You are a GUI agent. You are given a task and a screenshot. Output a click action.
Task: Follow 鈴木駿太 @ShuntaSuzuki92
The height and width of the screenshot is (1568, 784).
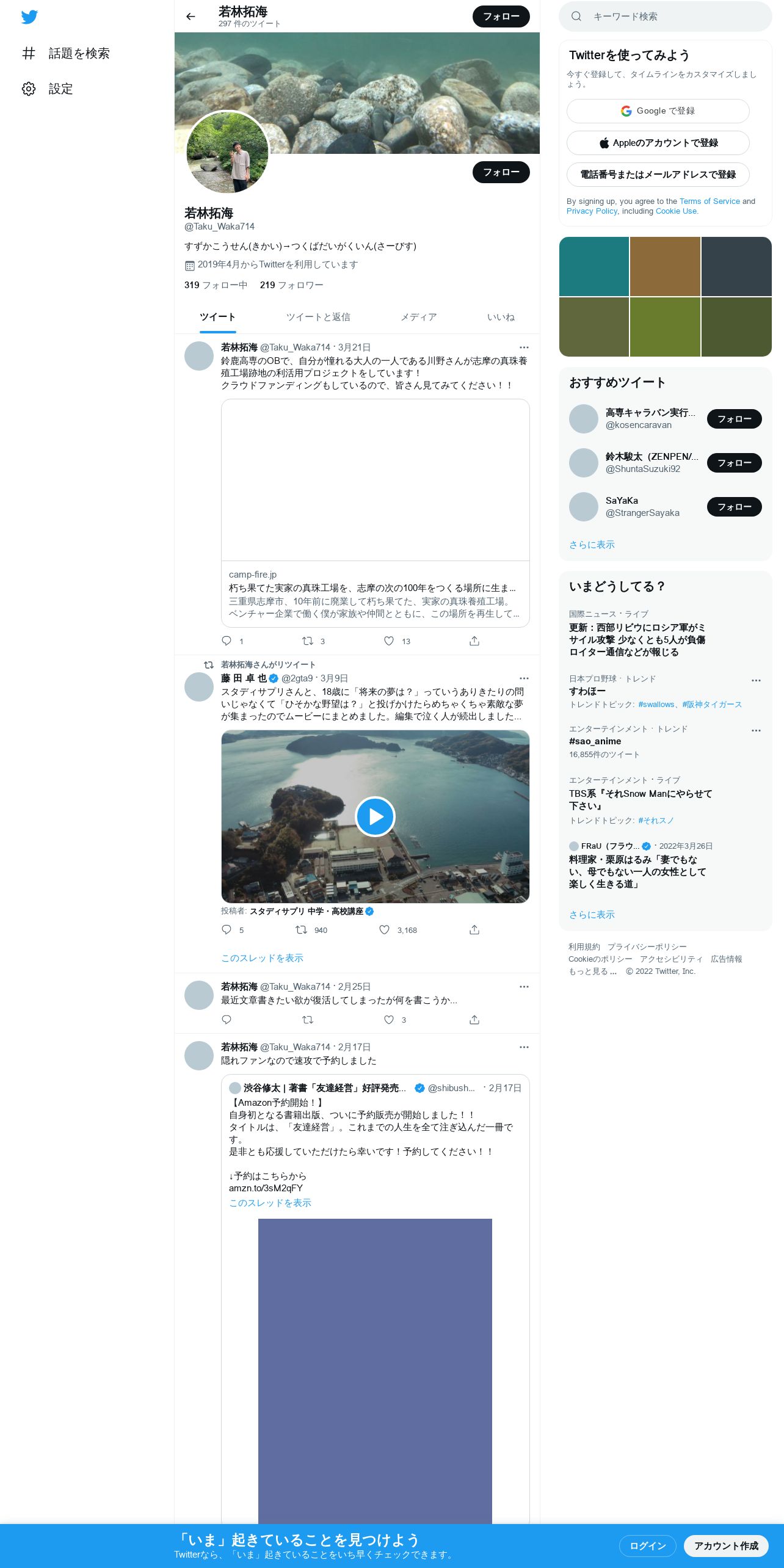pyautogui.click(x=734, y=463)
